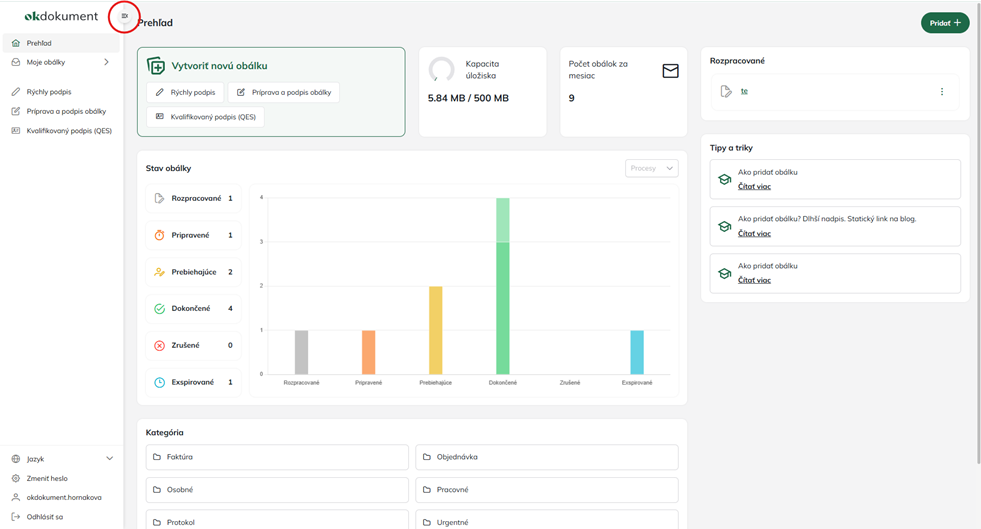Open the first Čítať viac link
Image resolution: width=981 pixels, height=529 pixels.
754,187
